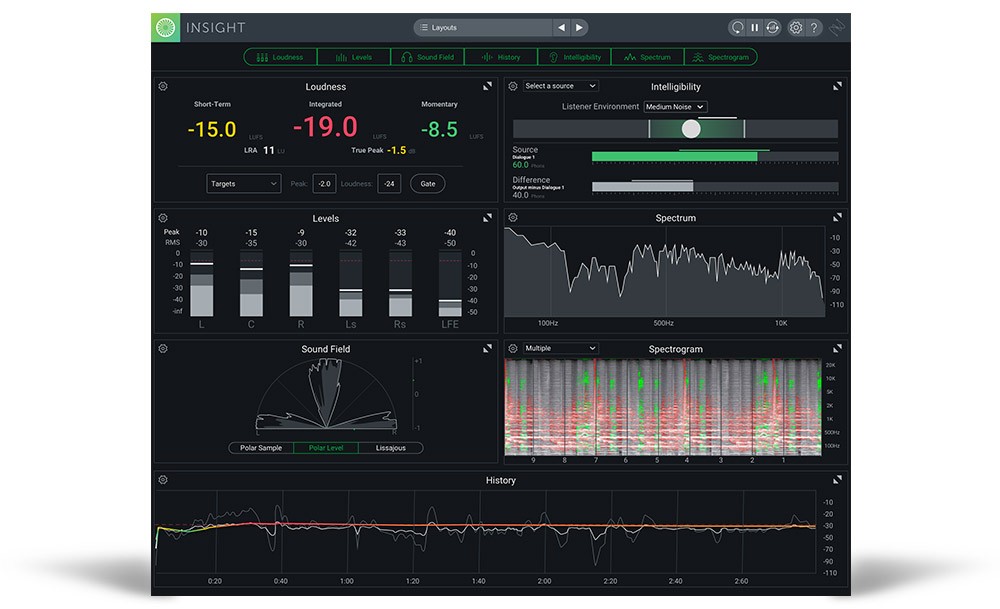Click the Intelligibility slider round handle
This screenshot has height=609, width=1000.
click(691, 128)
